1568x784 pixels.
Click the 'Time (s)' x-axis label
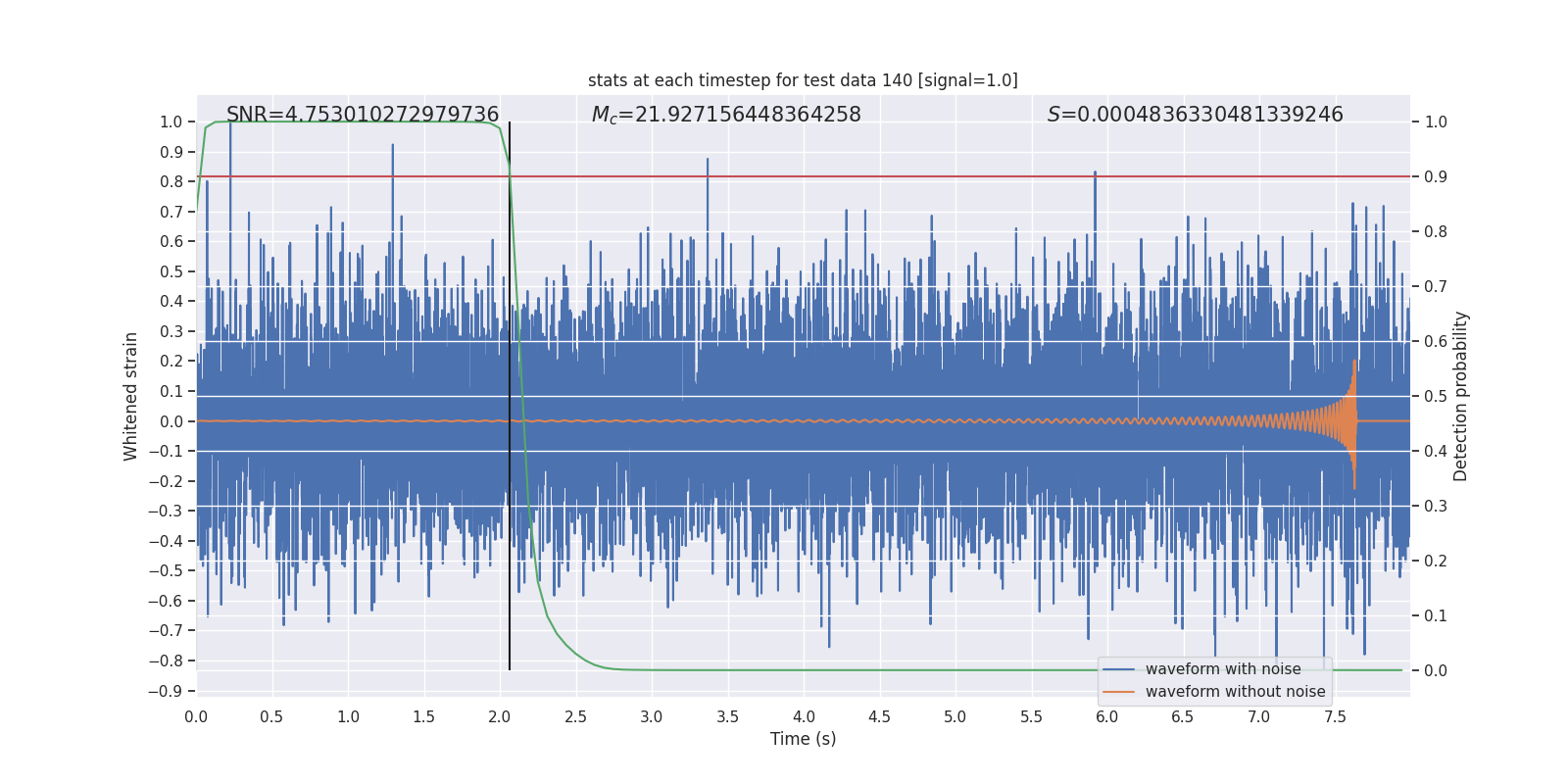(x=803, y=739)
